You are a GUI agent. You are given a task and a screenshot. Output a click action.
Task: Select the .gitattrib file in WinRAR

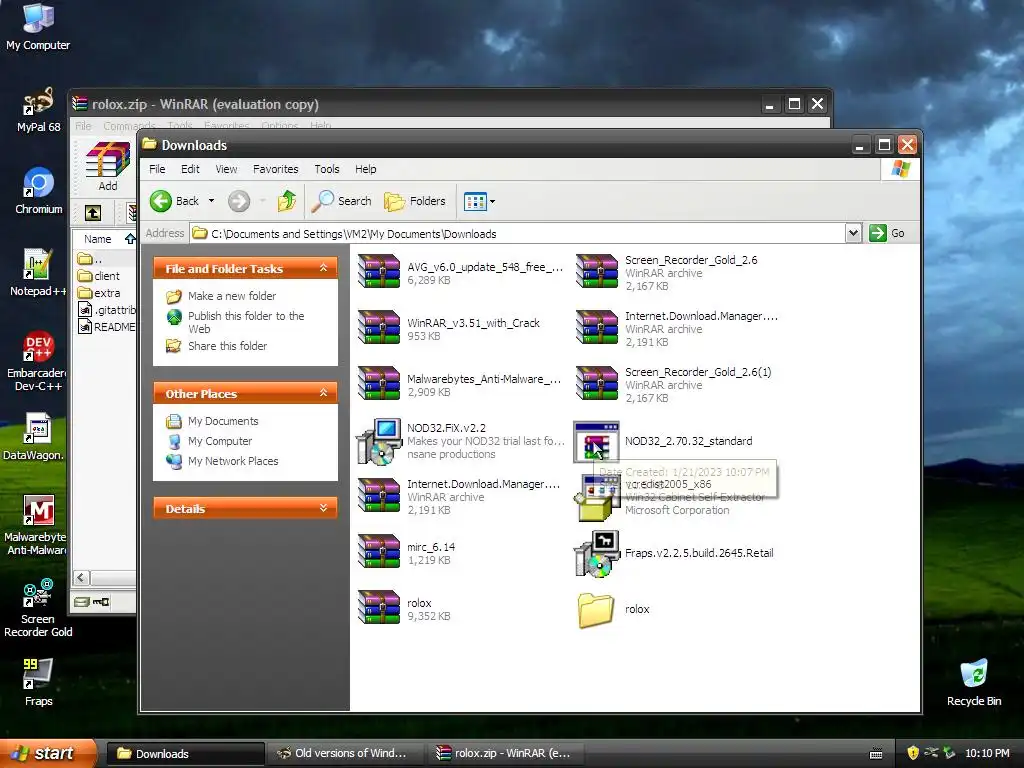[x=106, y=310]
